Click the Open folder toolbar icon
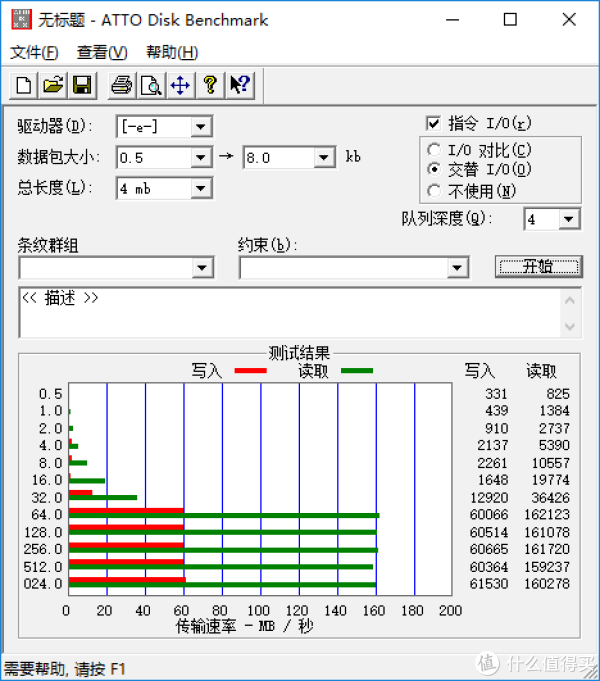Screen dimensions: 600x681 [53, 85]
